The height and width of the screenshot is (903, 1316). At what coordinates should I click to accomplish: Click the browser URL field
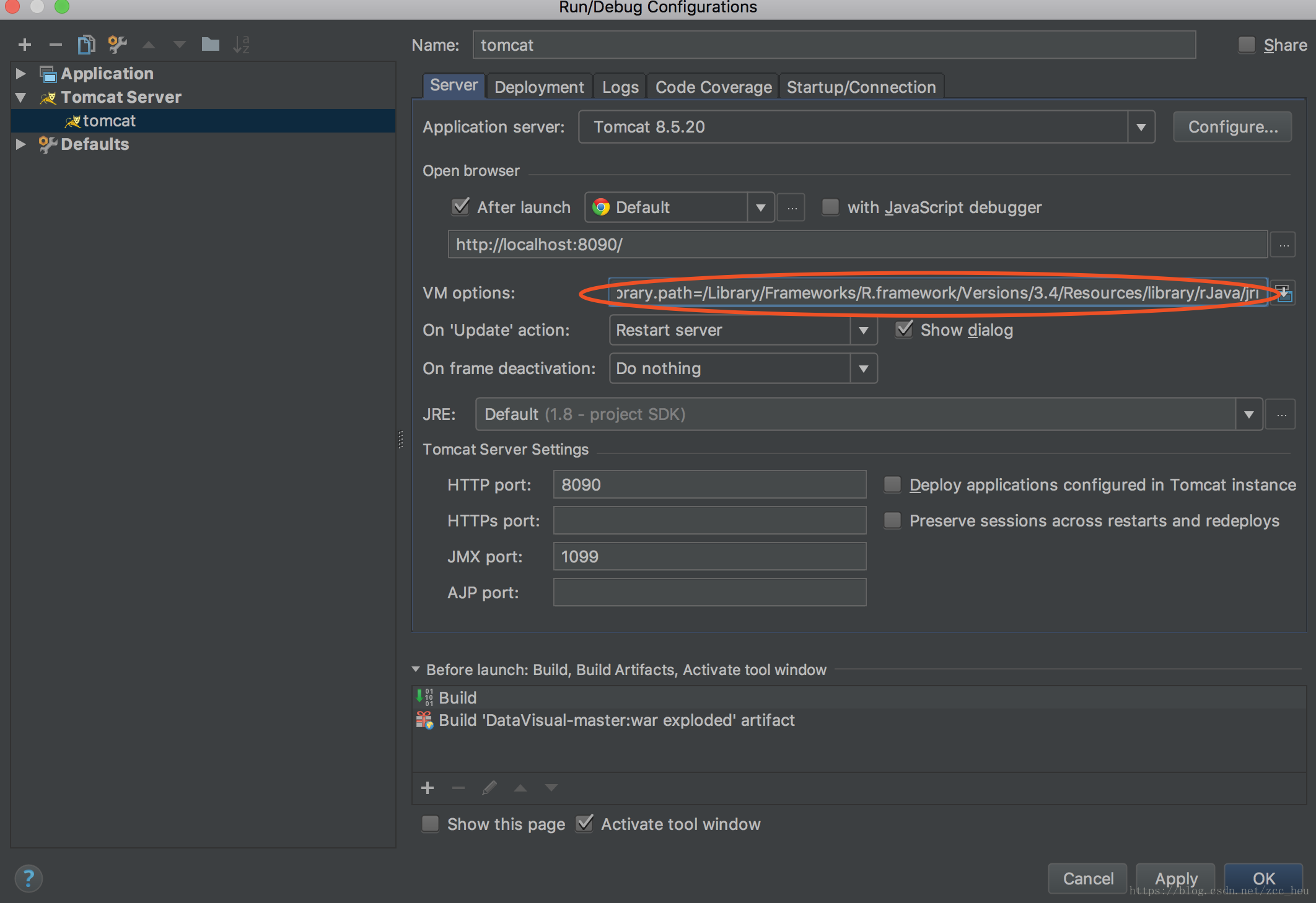click(858, 245)
